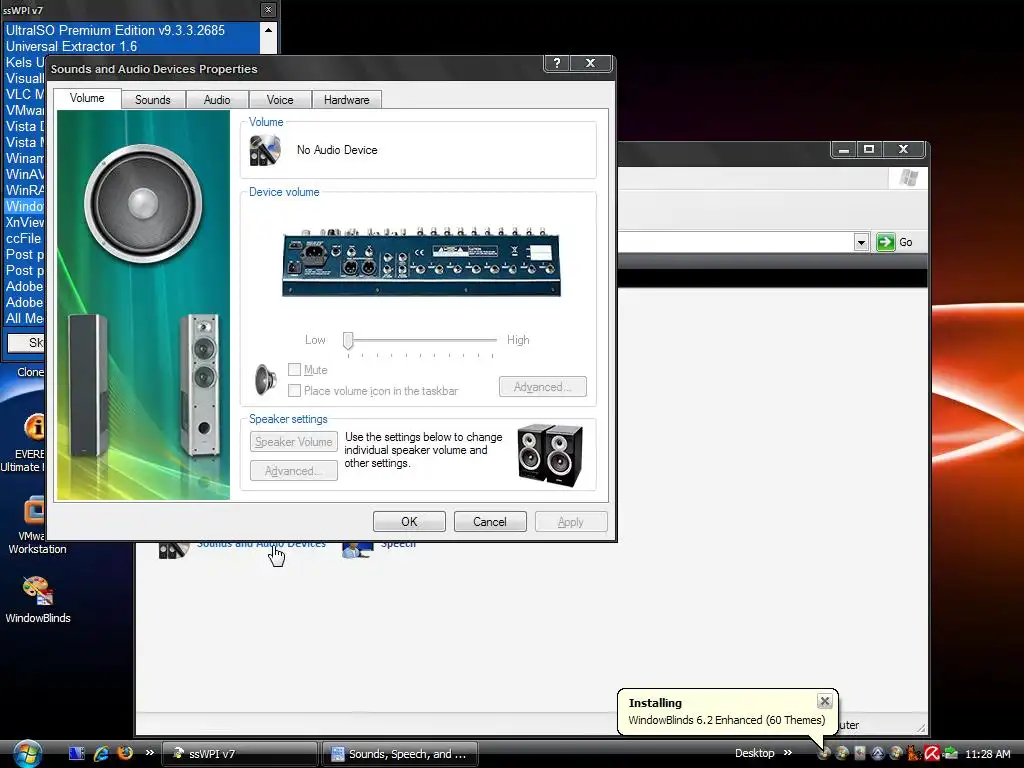
Task: Click the device volume slider thumb
Action: pyautogui.click(x=348, y=340)
